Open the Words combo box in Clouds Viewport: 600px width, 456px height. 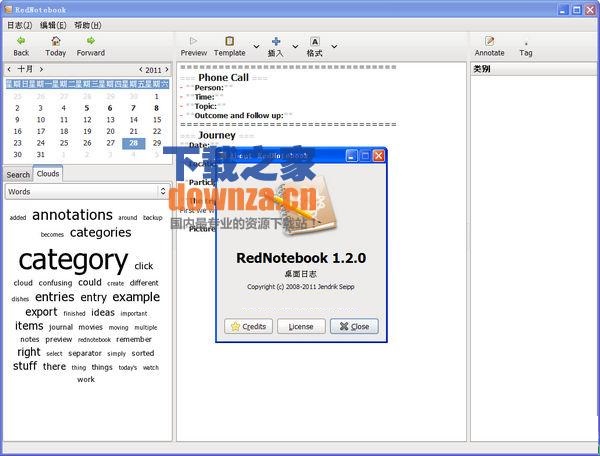[x=88, y=191]
